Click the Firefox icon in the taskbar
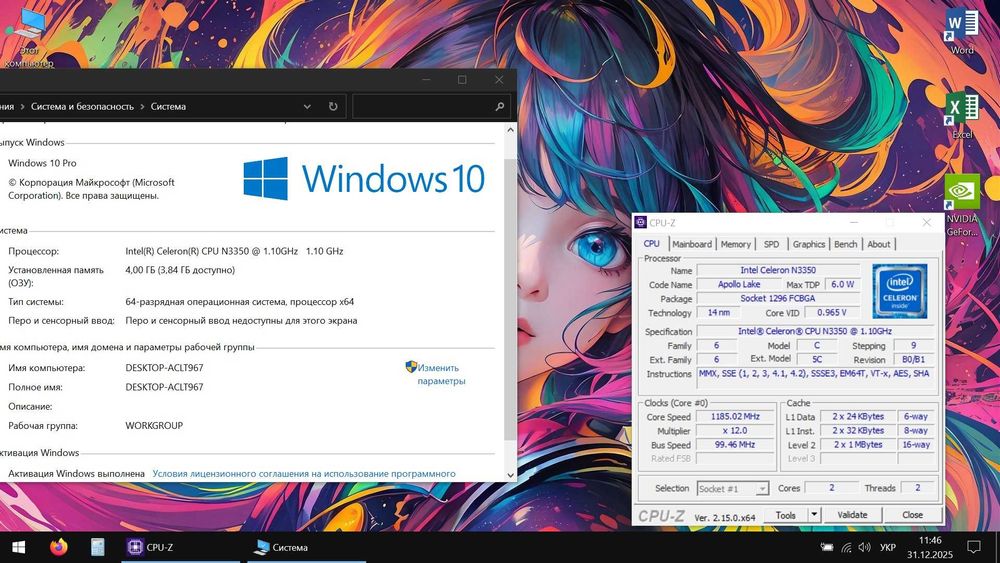The width and height of the screenshot is (1000, 563). pyautogui.click(x=58, y=547)
